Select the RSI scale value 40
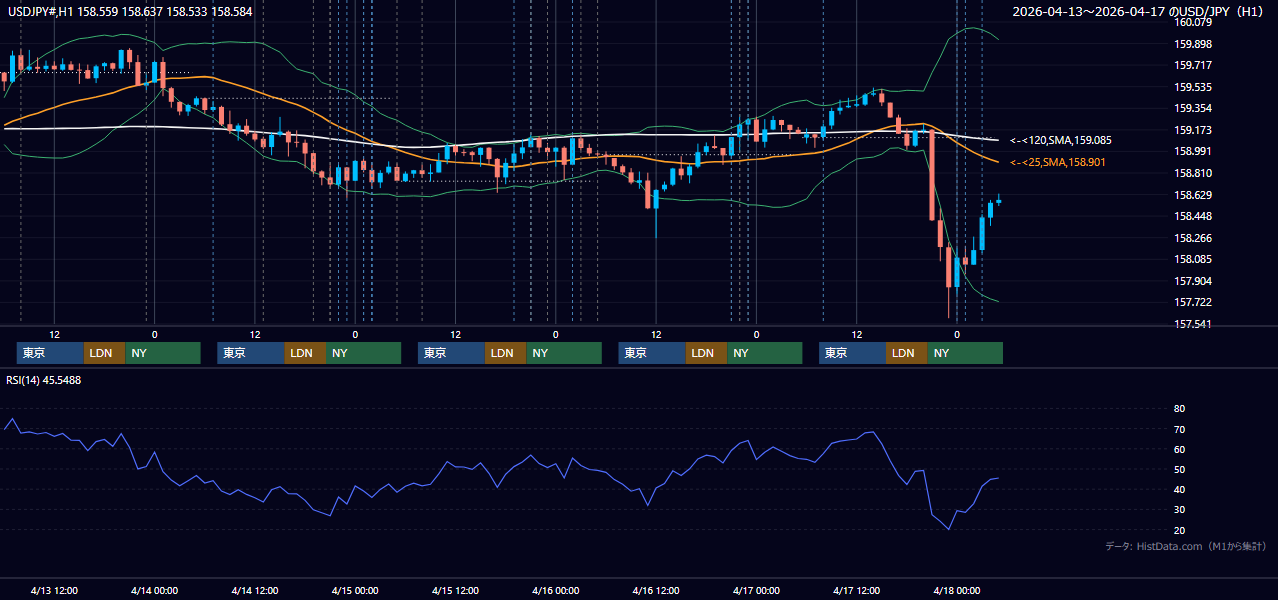Viewport: 1278px width, 600px height. [x=1179, y=489]
